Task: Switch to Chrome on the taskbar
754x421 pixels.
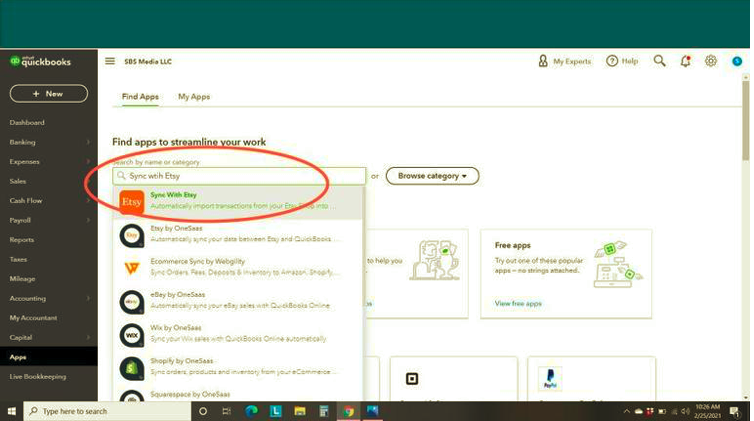Action: point(349,411)
